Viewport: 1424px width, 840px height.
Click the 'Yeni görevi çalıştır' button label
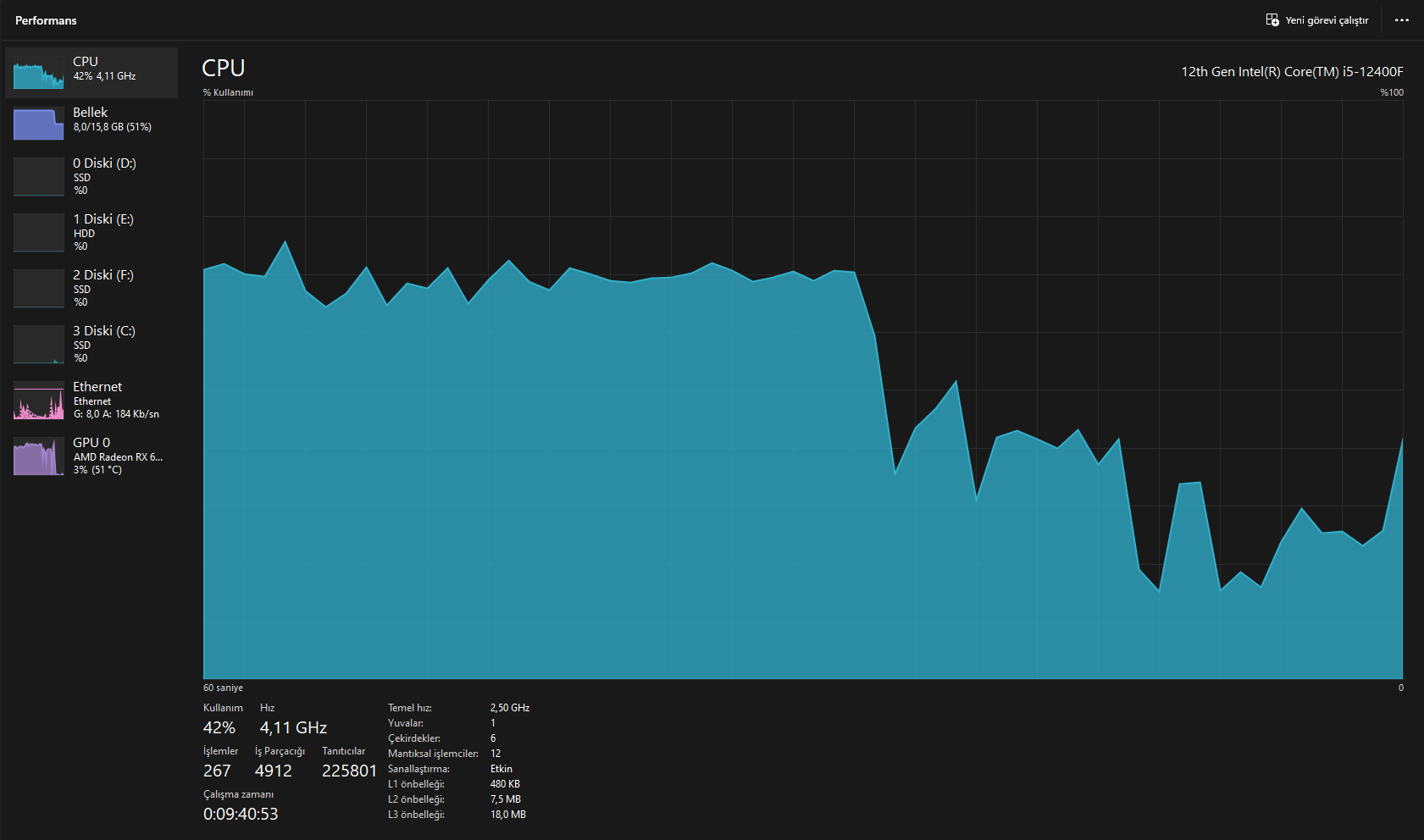[x=1327, y=20]
